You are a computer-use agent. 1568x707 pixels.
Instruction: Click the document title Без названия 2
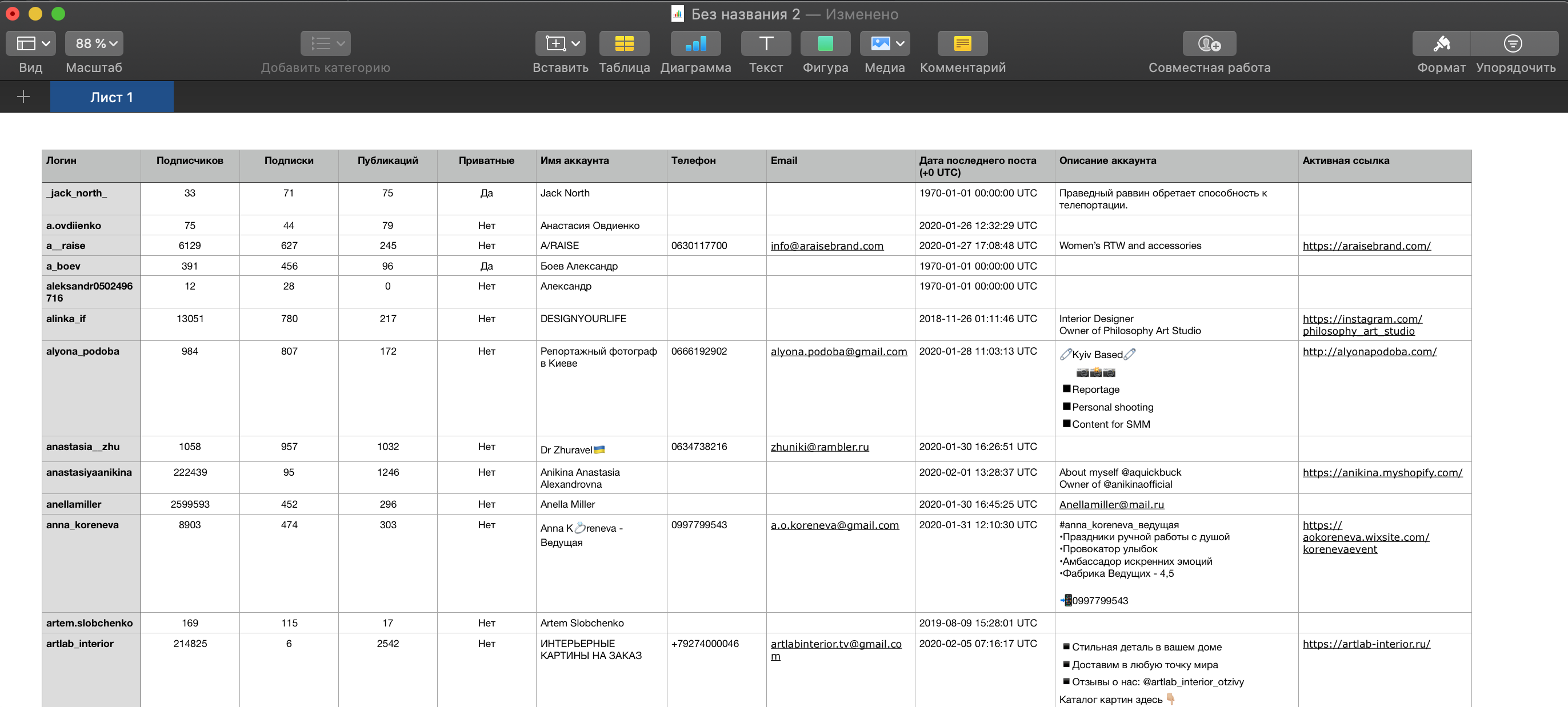pos(745,14)
